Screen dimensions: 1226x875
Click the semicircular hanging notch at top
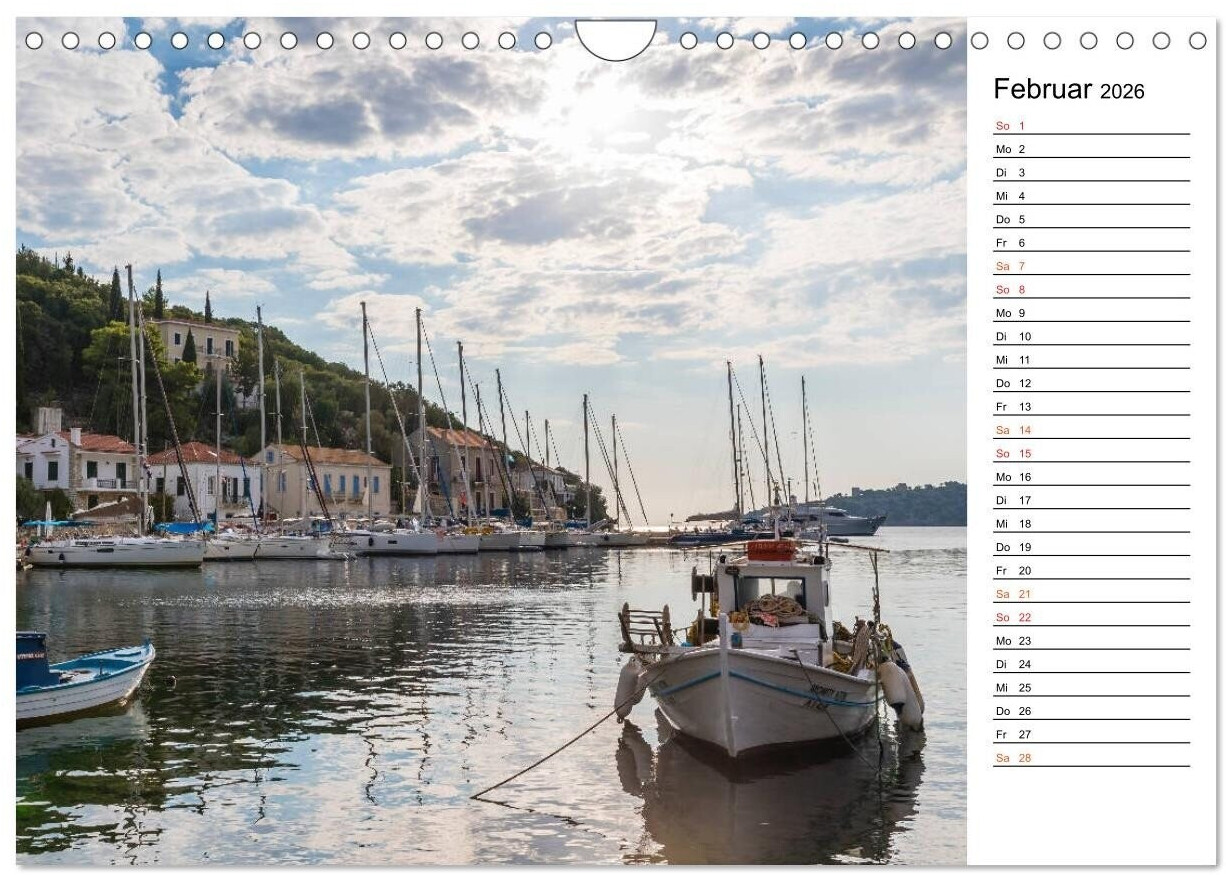click(x=615, y=38)
